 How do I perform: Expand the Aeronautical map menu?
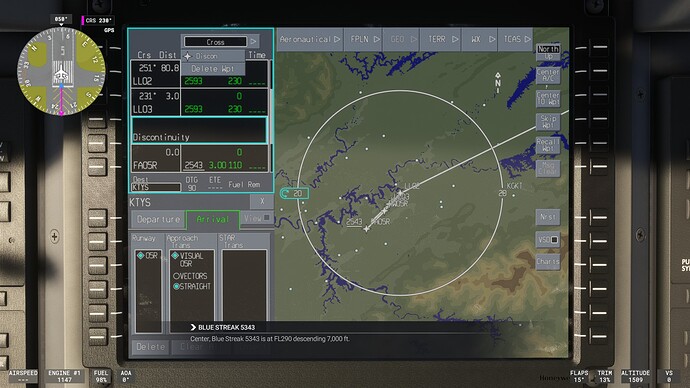point(310,39)
